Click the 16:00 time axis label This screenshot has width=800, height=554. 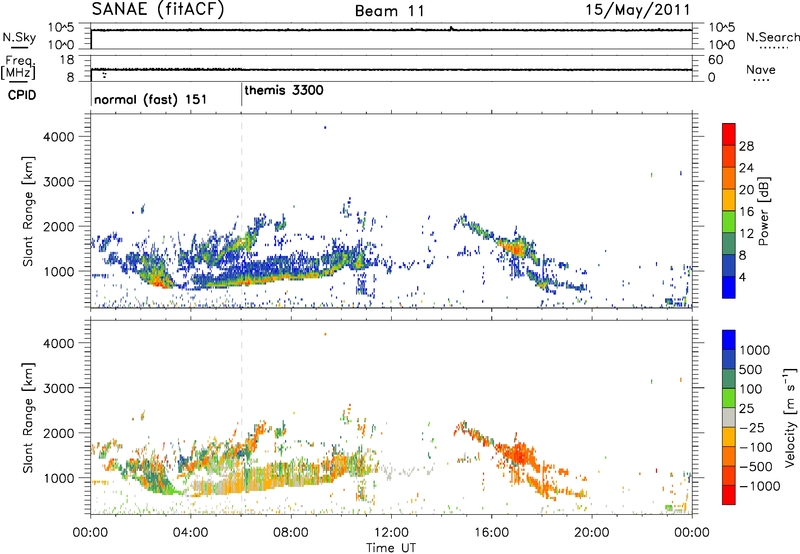click(x=491, y=533)
